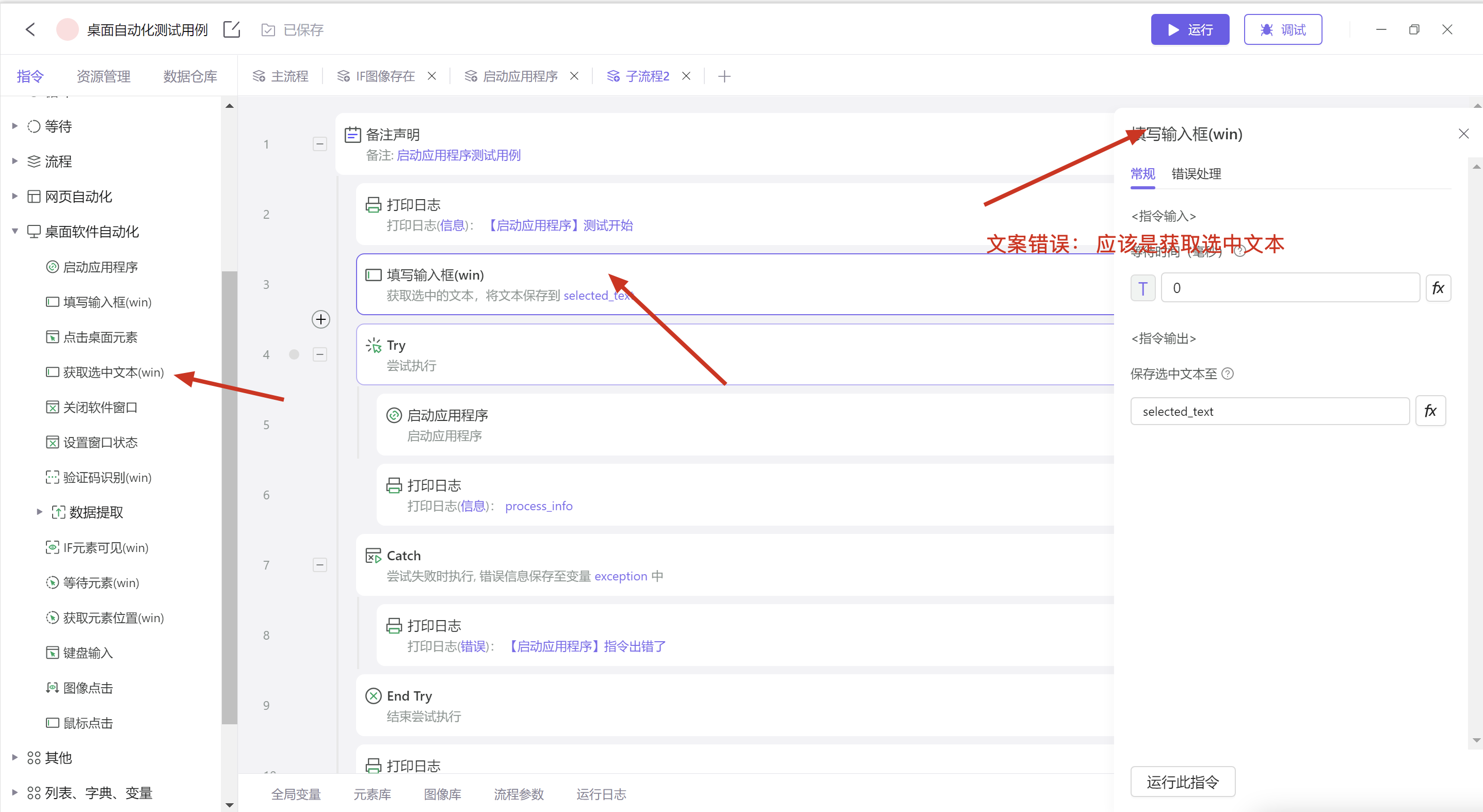This screenshot has height=812, width=1483.
Task: Click fx button beside selected_text field
Action: point(1430,411)
